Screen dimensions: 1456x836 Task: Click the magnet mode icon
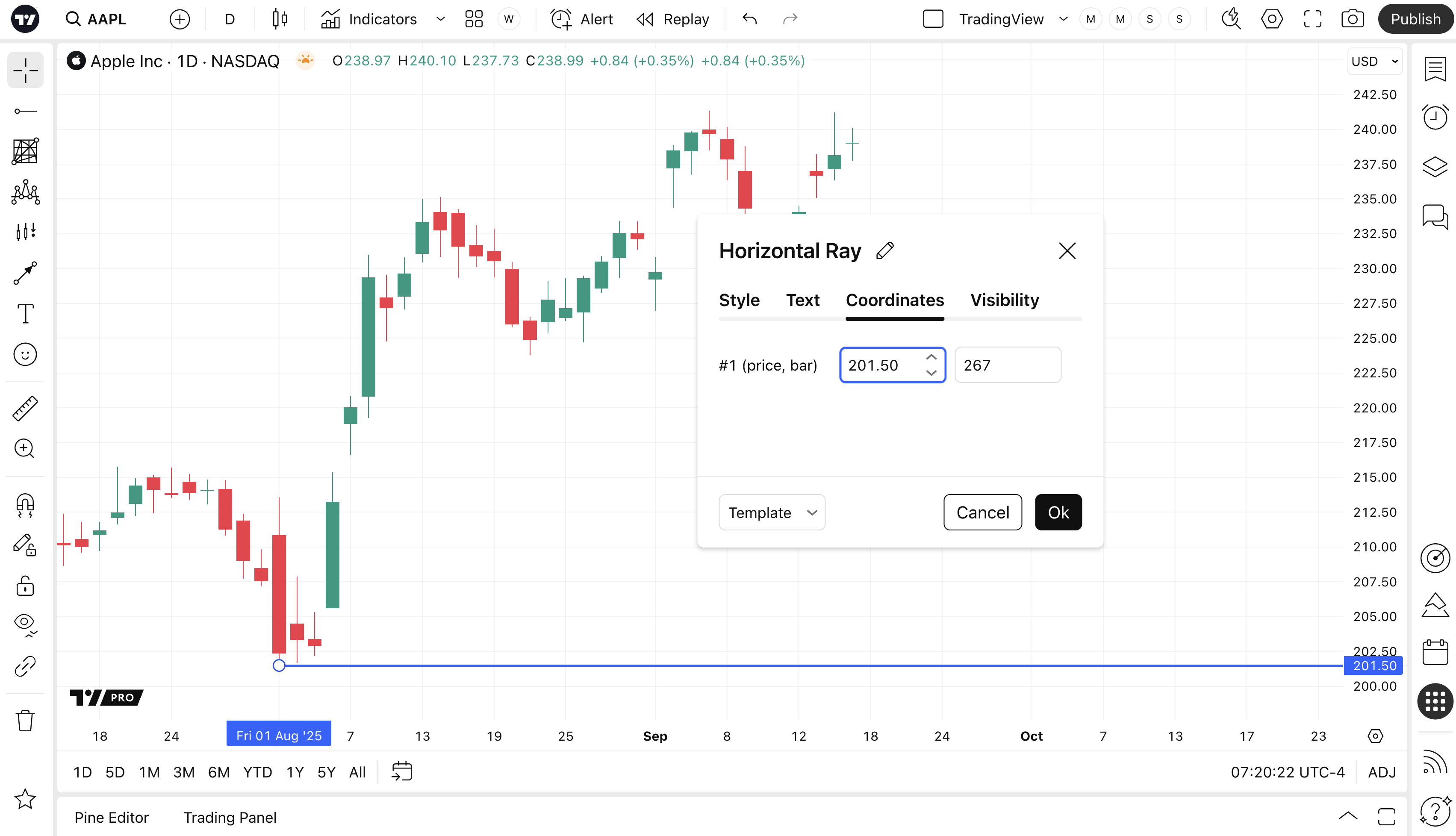coord(25,505)
